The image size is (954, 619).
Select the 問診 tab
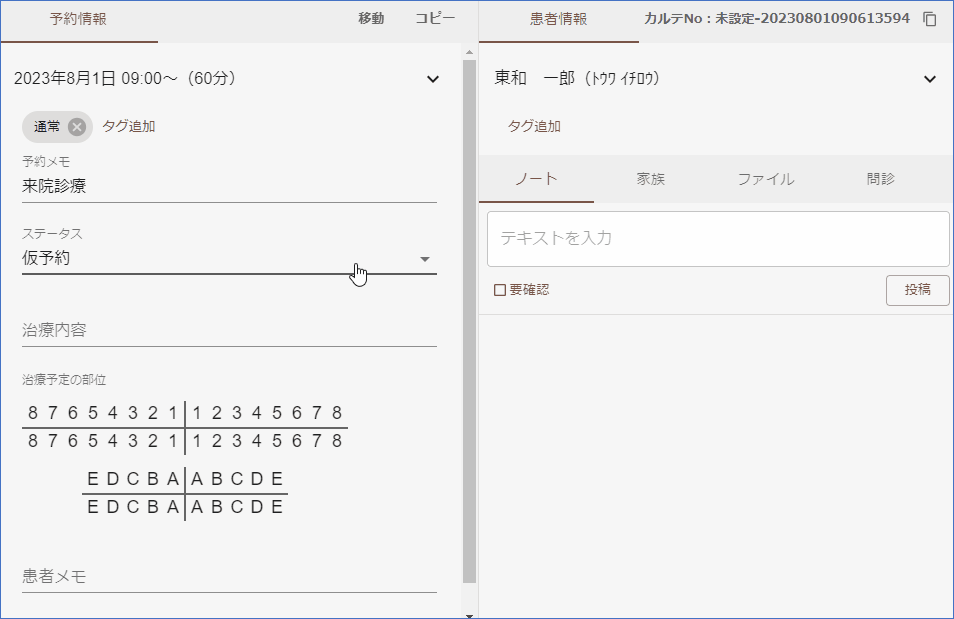click(x=880, y=179)
